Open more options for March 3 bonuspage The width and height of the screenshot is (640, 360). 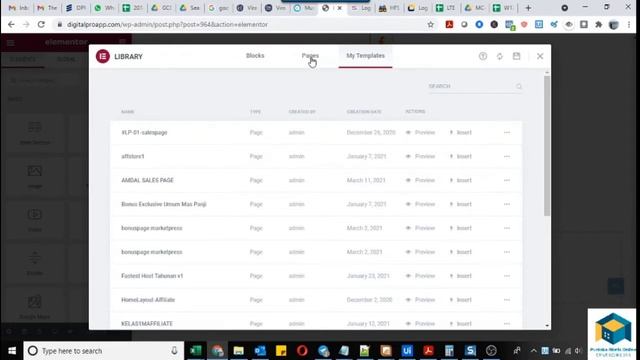coord(507,228)
